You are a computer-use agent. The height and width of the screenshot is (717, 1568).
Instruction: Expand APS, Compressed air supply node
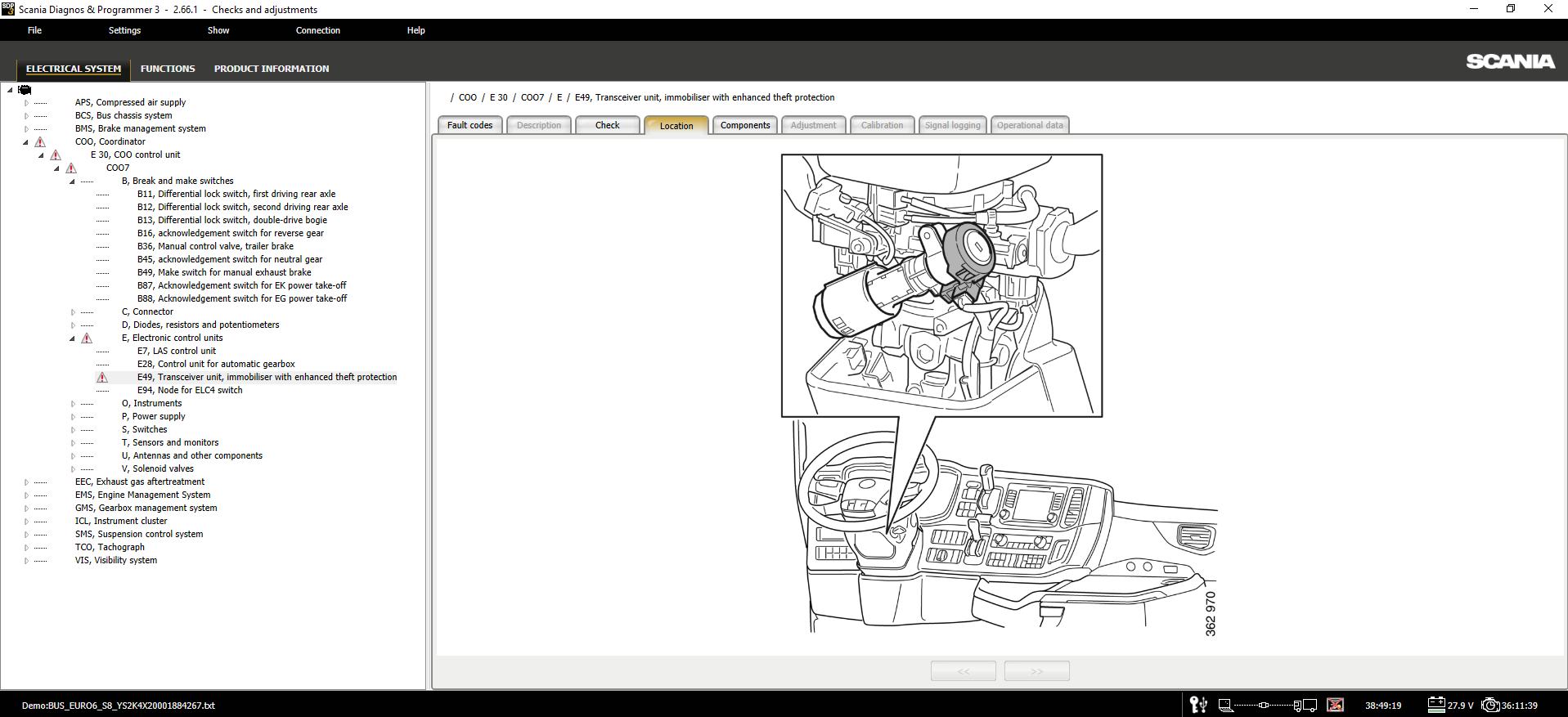26,103
